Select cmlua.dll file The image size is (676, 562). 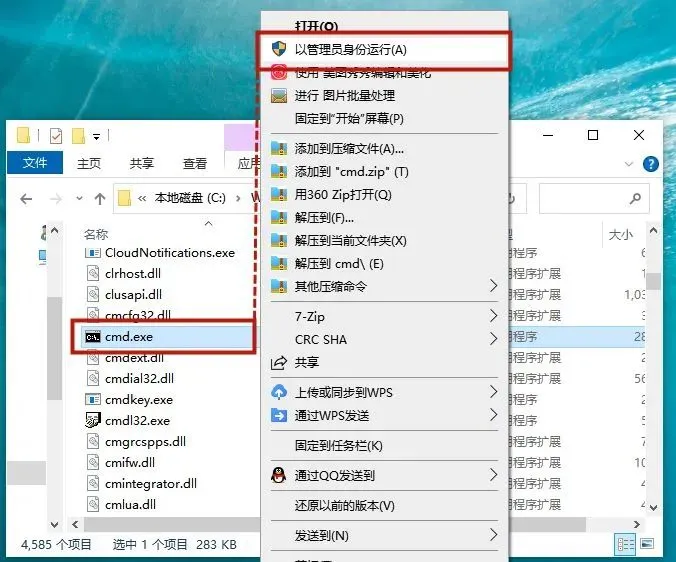[131, 505]
